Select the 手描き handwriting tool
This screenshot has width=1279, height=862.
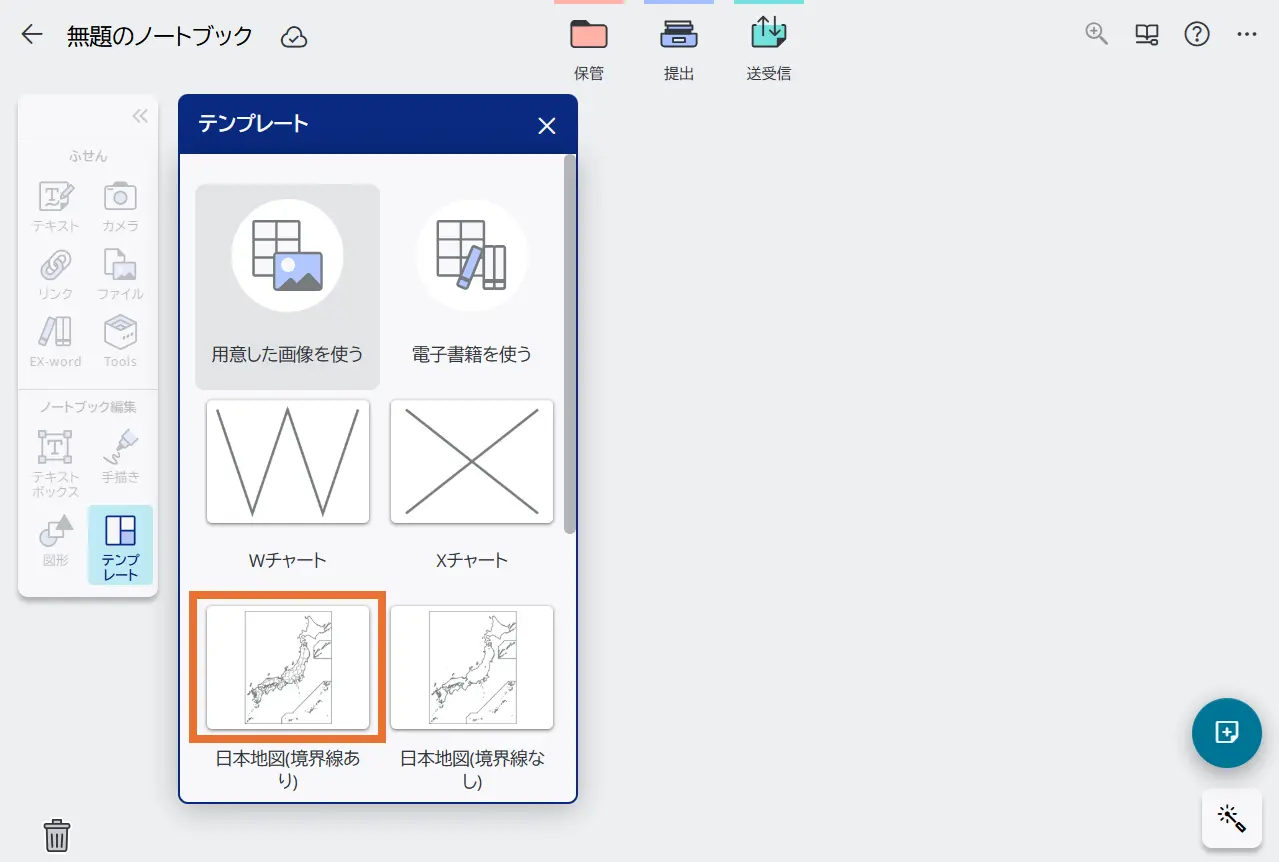(120, 456)
